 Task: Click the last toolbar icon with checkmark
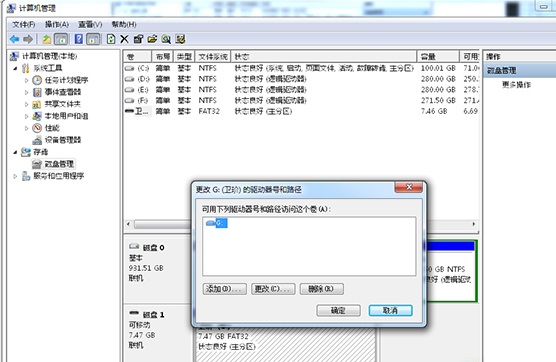(180, 39)
